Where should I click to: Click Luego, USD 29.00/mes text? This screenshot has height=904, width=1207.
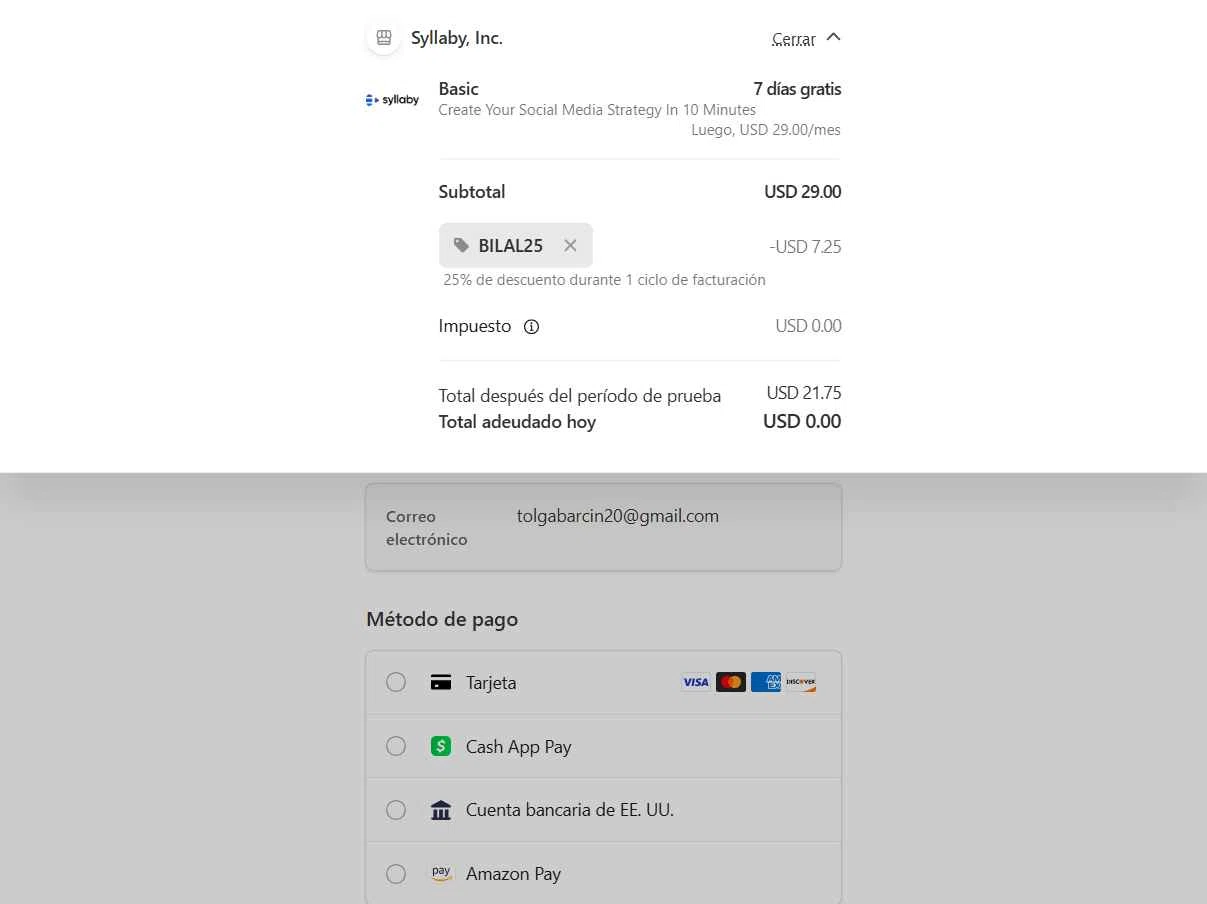(x=766, y=130)
